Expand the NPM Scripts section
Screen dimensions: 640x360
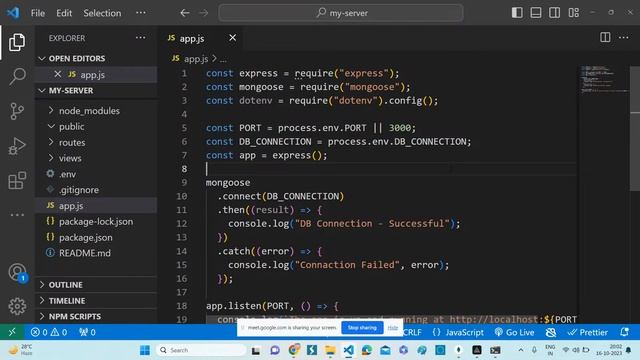(x=96, y=317)
